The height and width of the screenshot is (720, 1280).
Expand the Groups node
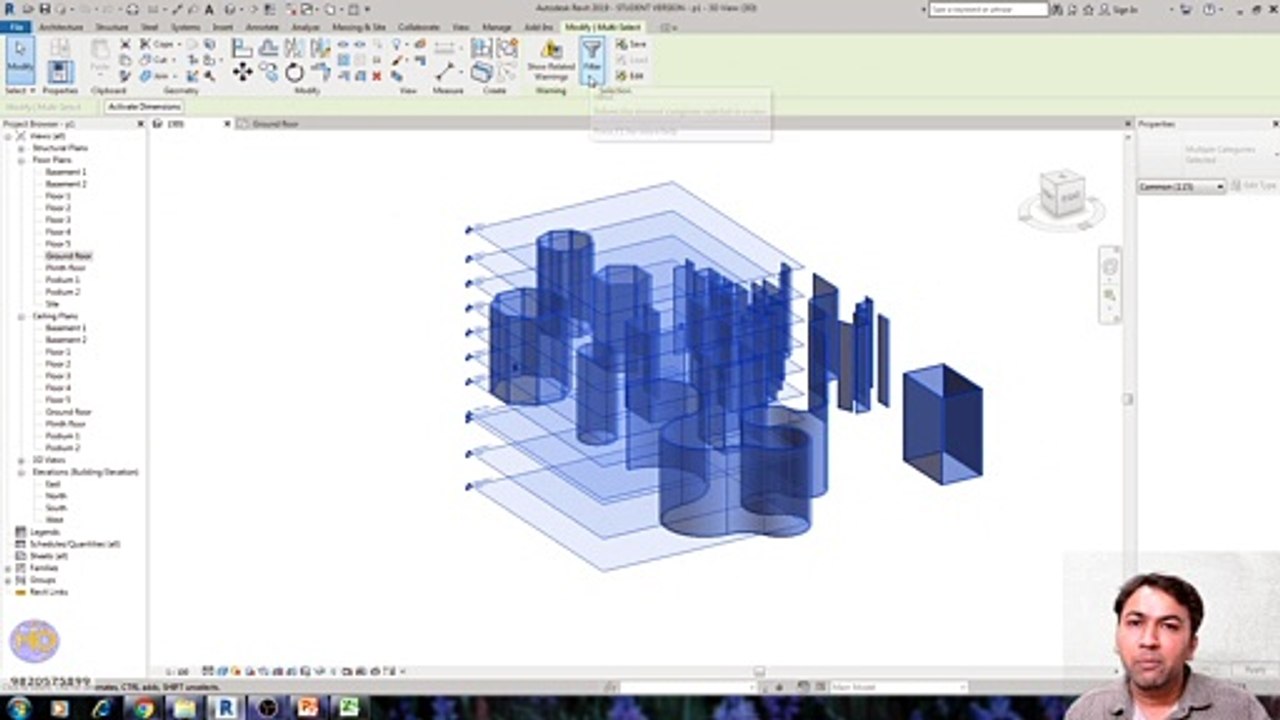pos(8,580)
